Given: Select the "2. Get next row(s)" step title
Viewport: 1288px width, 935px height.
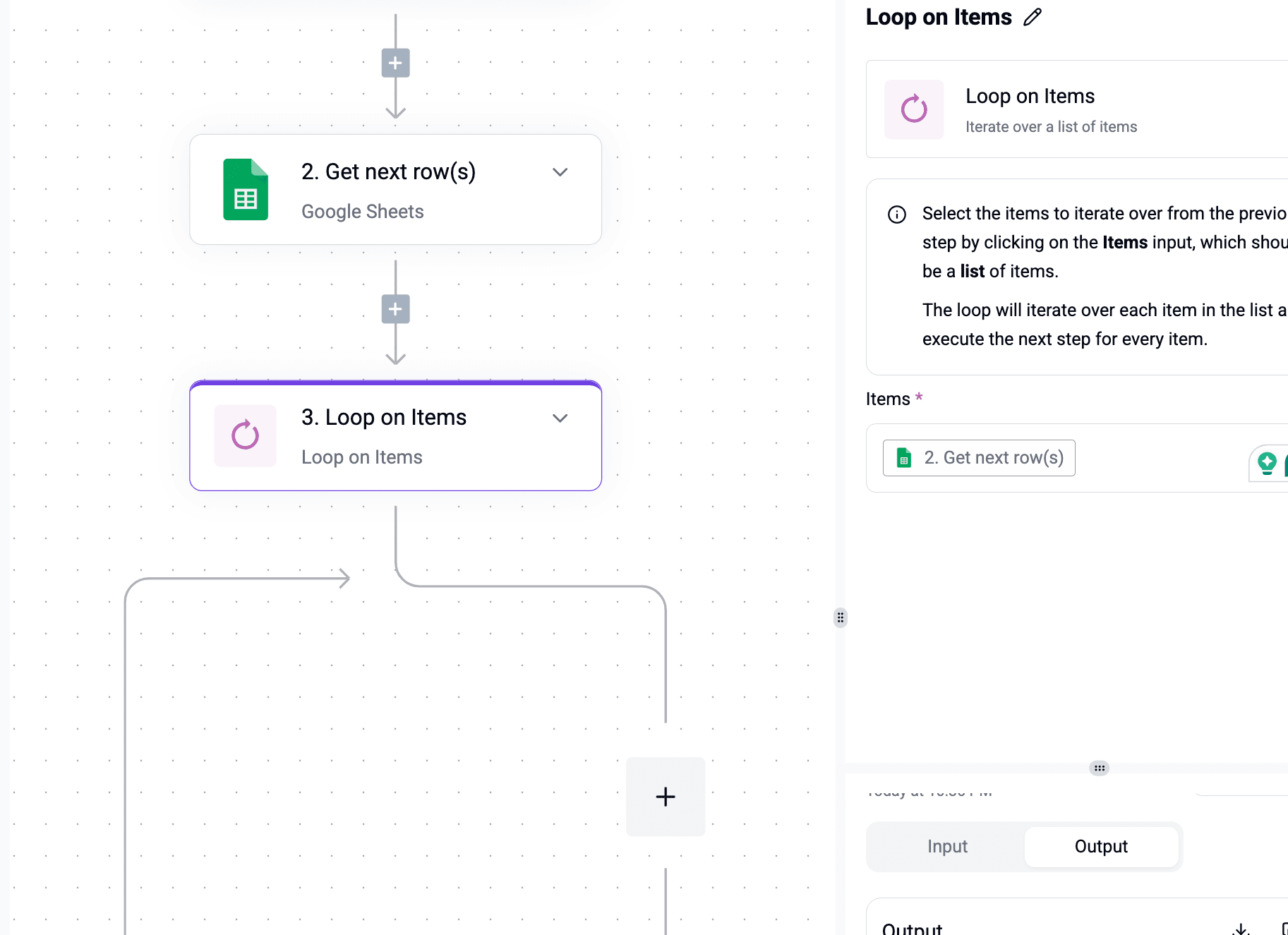Looking at the screenshot, I should point(388,171).
